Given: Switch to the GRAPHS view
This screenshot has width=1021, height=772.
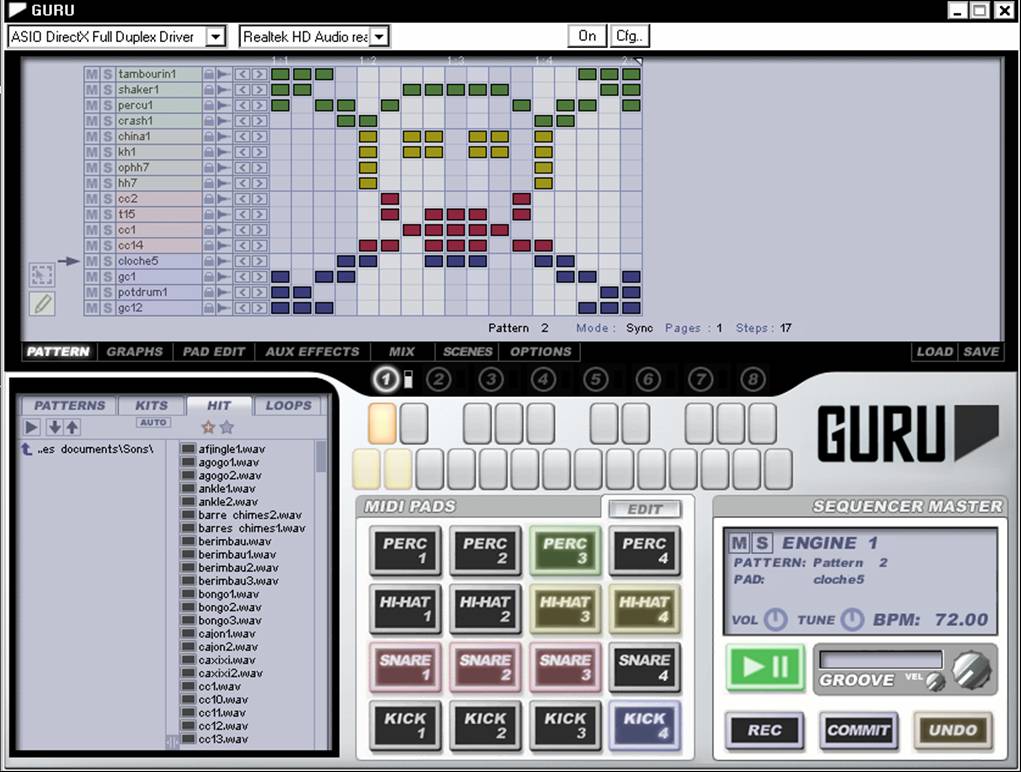Looking at the screenshot, I should click(x=135, y=352).
